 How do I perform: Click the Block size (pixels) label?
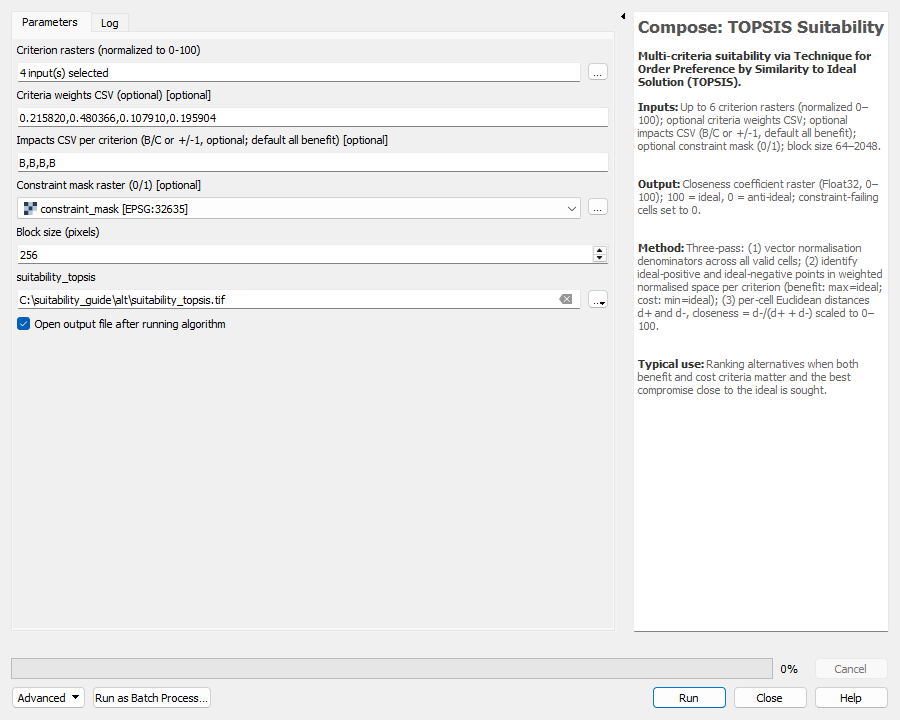point(58,232)
